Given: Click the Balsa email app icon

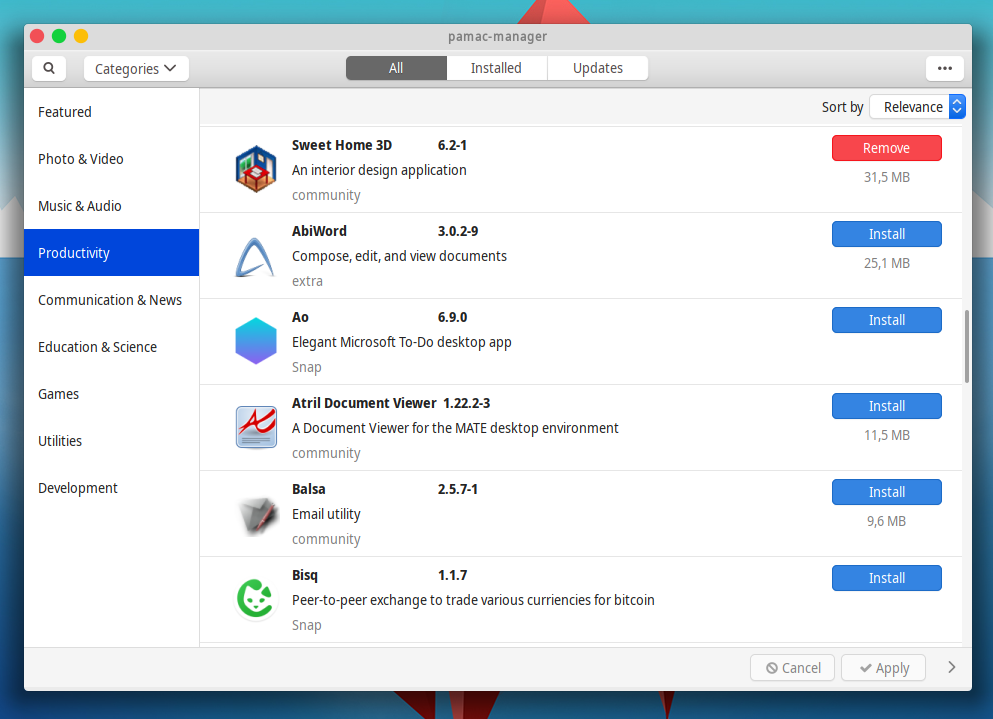Looking at the screenshot, I should pyautogui.click(x=257, y=514).
